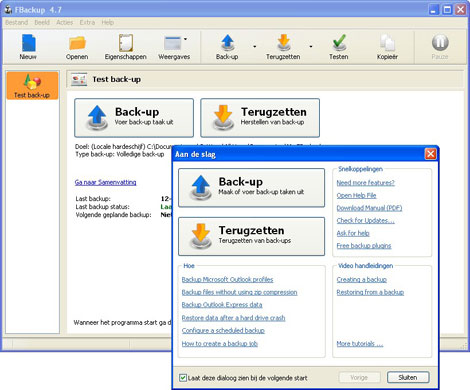The height and width of the screenshot is (390, 470).
Task: Click the Ask for help link
Action: (x=353, y=233)
